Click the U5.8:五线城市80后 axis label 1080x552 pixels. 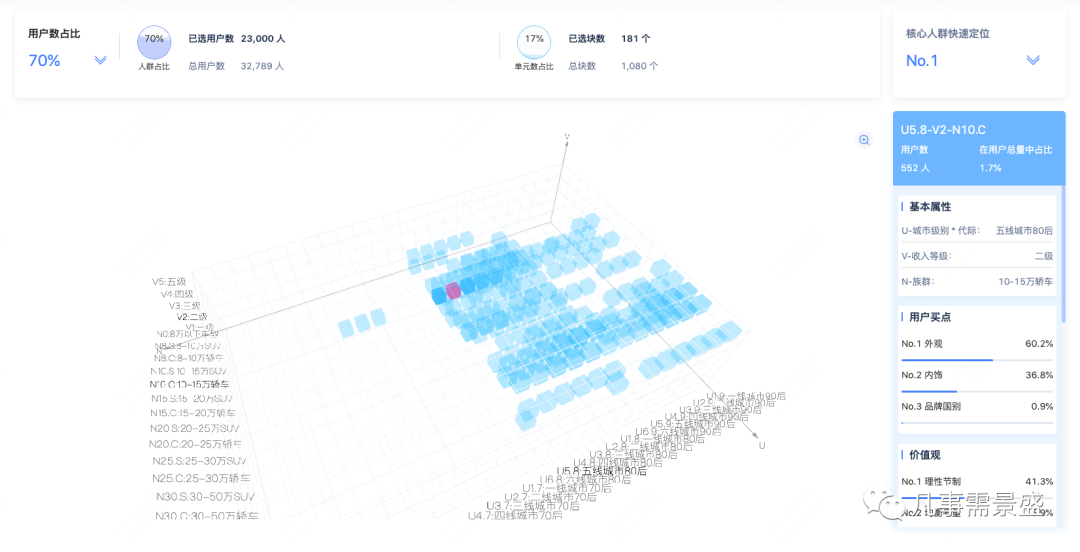coord(602,471)
